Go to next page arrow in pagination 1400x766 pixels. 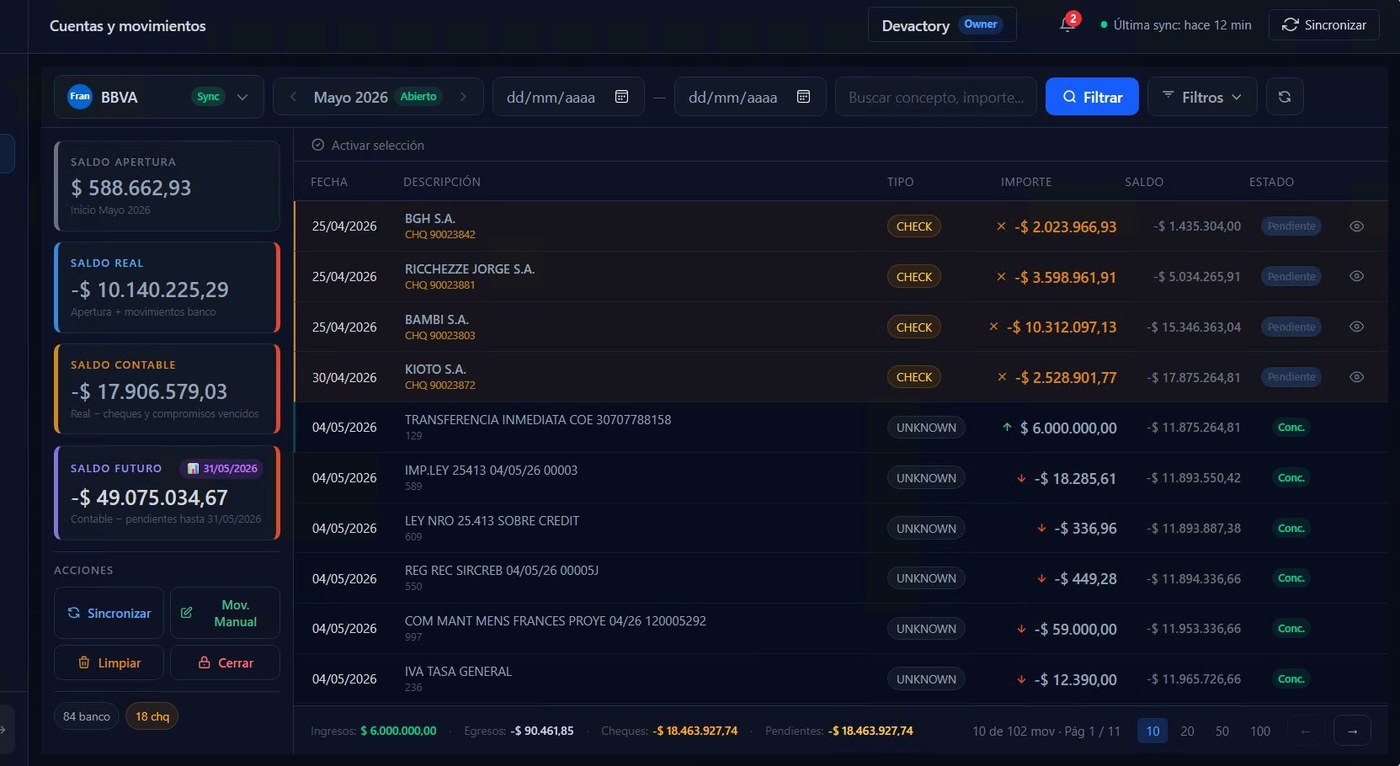coord(1352,731)
